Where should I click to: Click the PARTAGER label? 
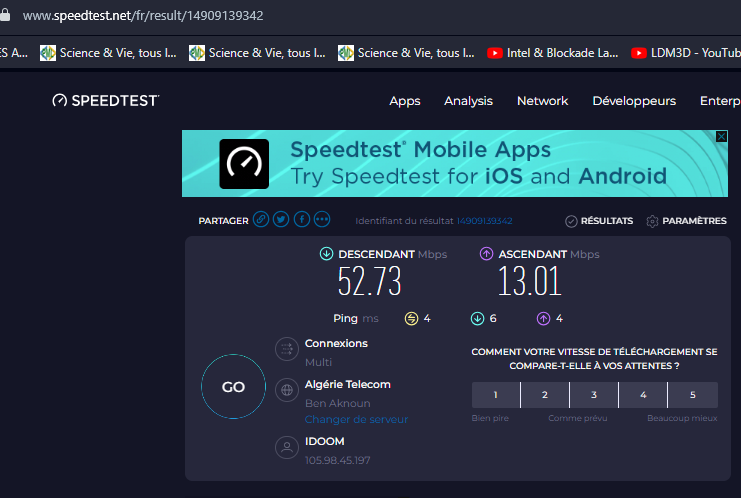coord(224,221)
